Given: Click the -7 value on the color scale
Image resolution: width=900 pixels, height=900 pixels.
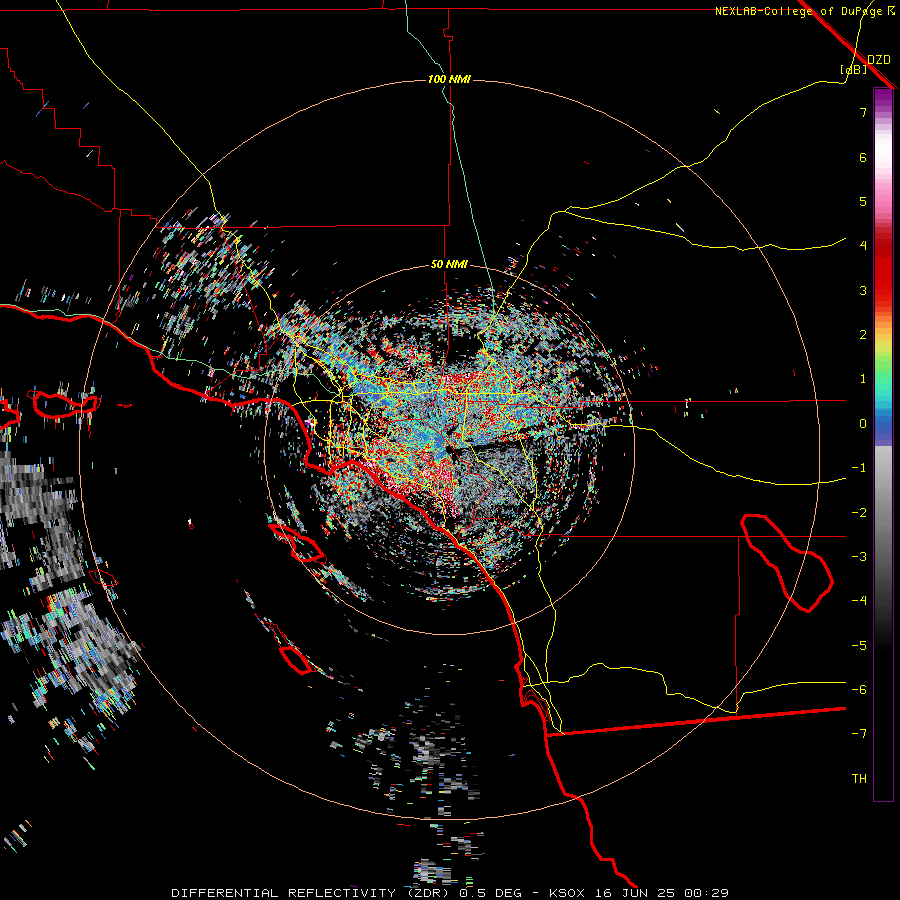Looking at the screenshot, I should (x=859, y=734).
